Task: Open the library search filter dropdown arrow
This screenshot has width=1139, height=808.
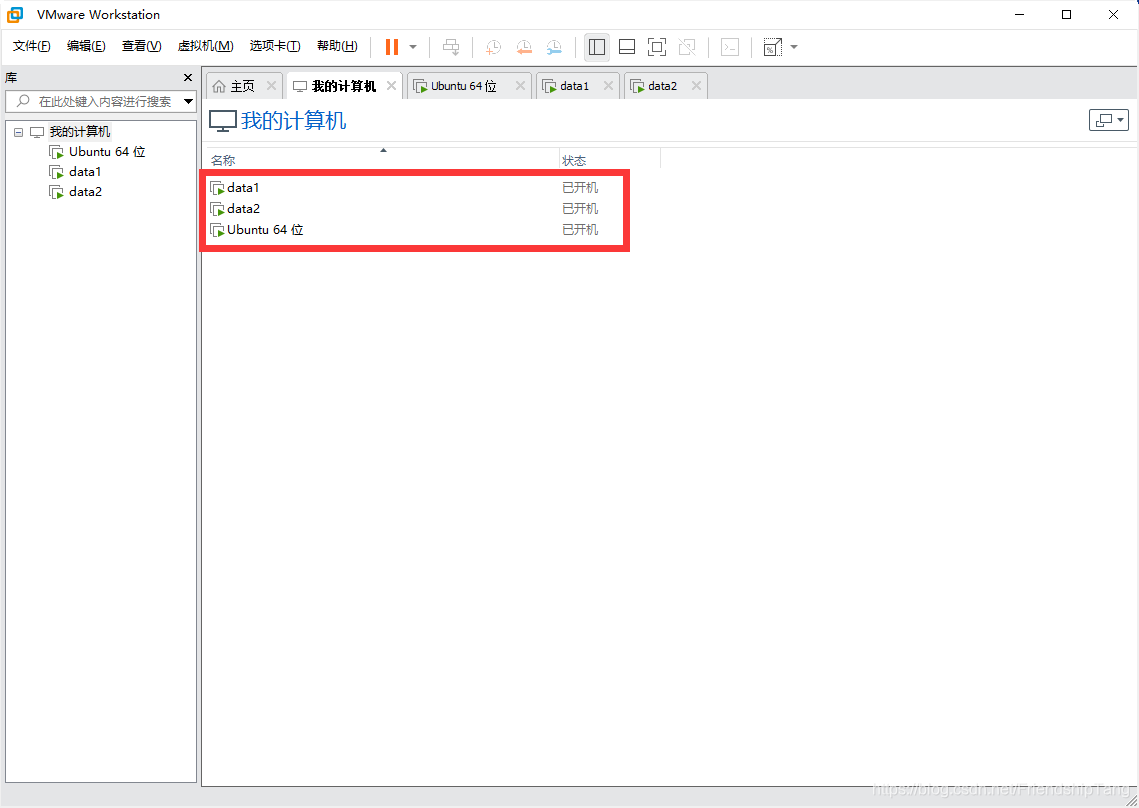Action: click(x=189, y=102)
